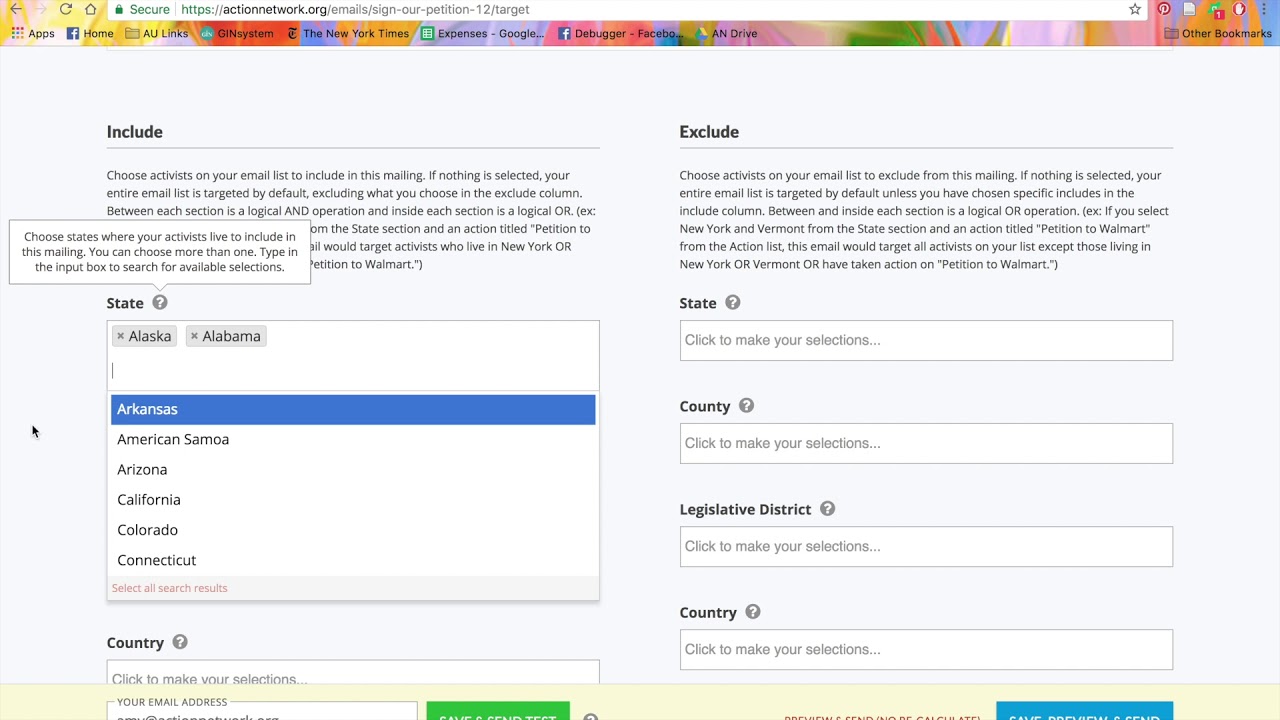Click the Save, Preview & Send button

[1084, 711]
